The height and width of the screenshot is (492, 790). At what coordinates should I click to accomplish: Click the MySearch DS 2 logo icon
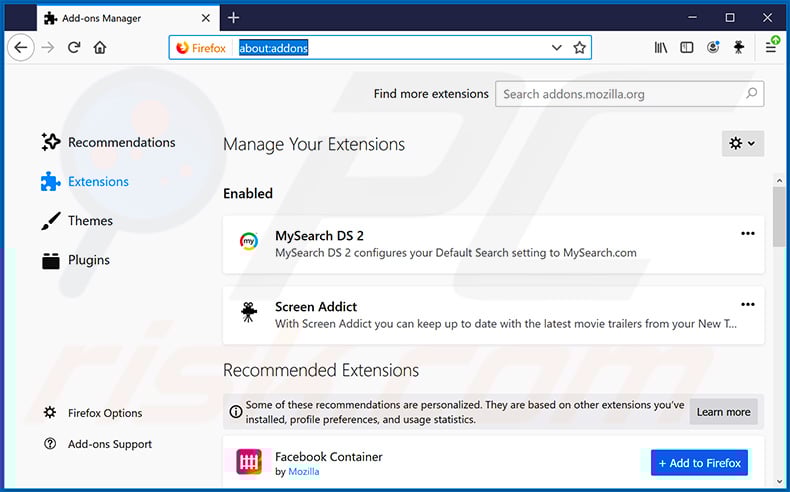click(249, 242)
